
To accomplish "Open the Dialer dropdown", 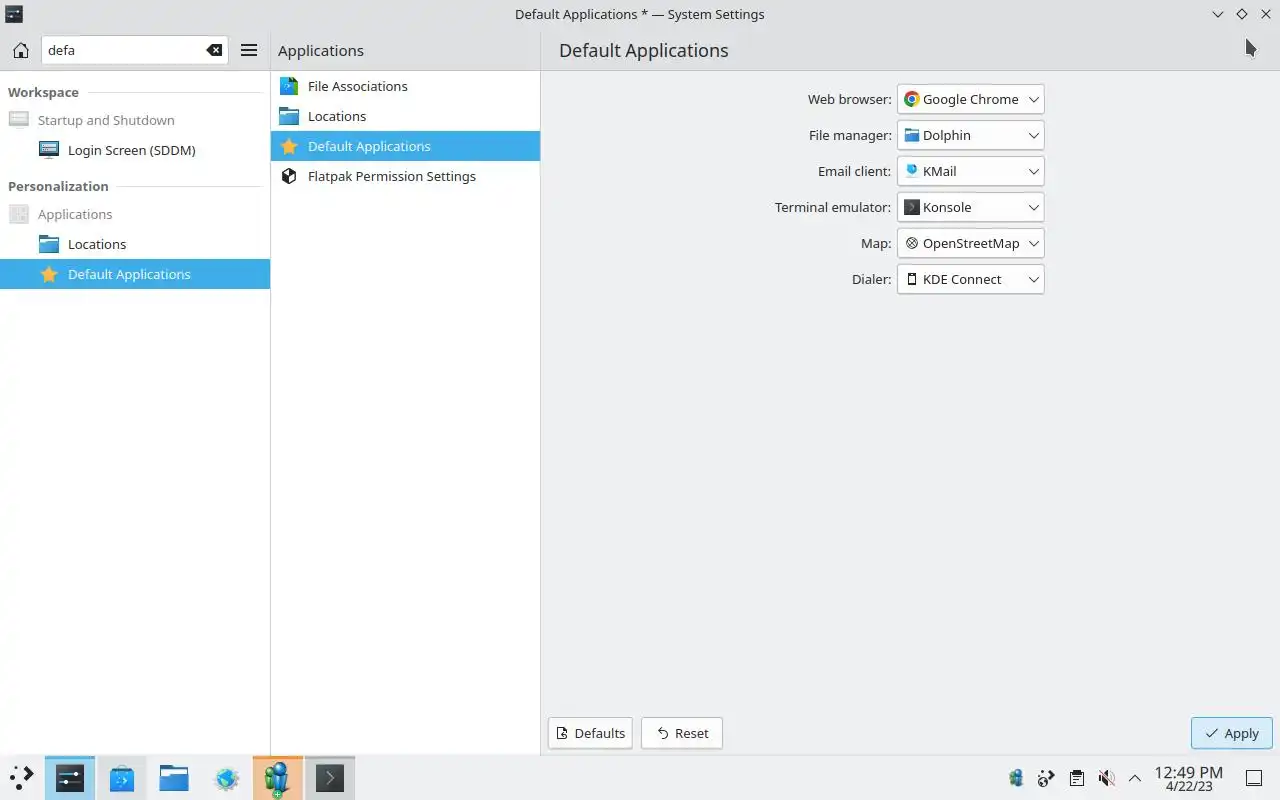I will coord(970,279).
